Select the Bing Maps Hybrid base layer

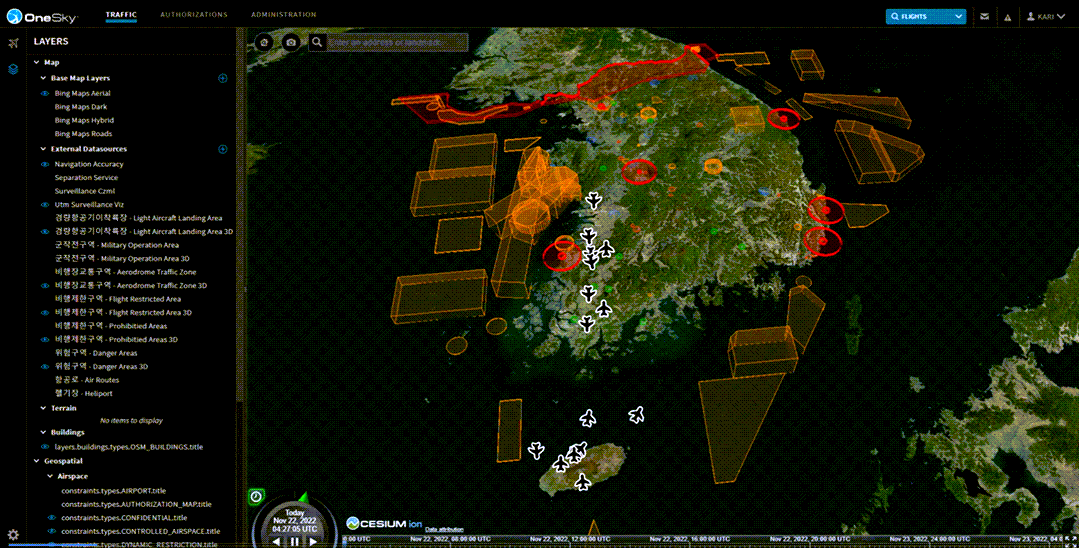(x=84, y=120)
